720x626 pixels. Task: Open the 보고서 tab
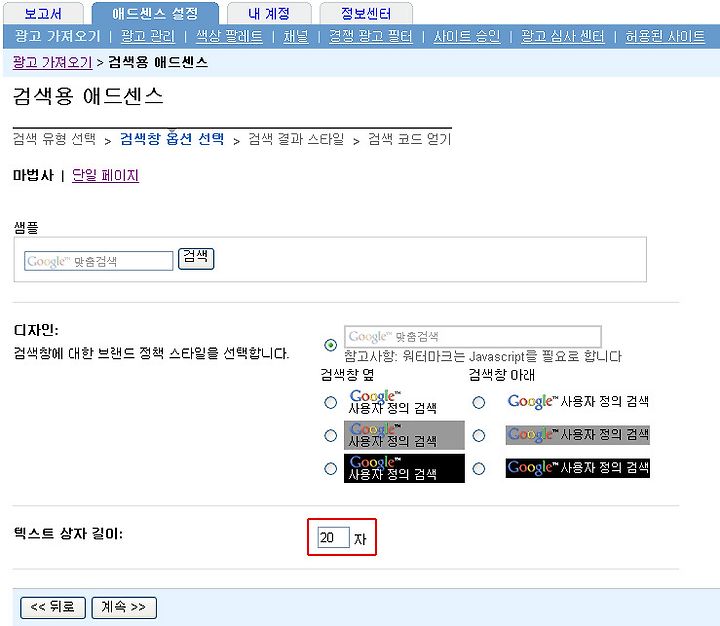pos(43,13)
